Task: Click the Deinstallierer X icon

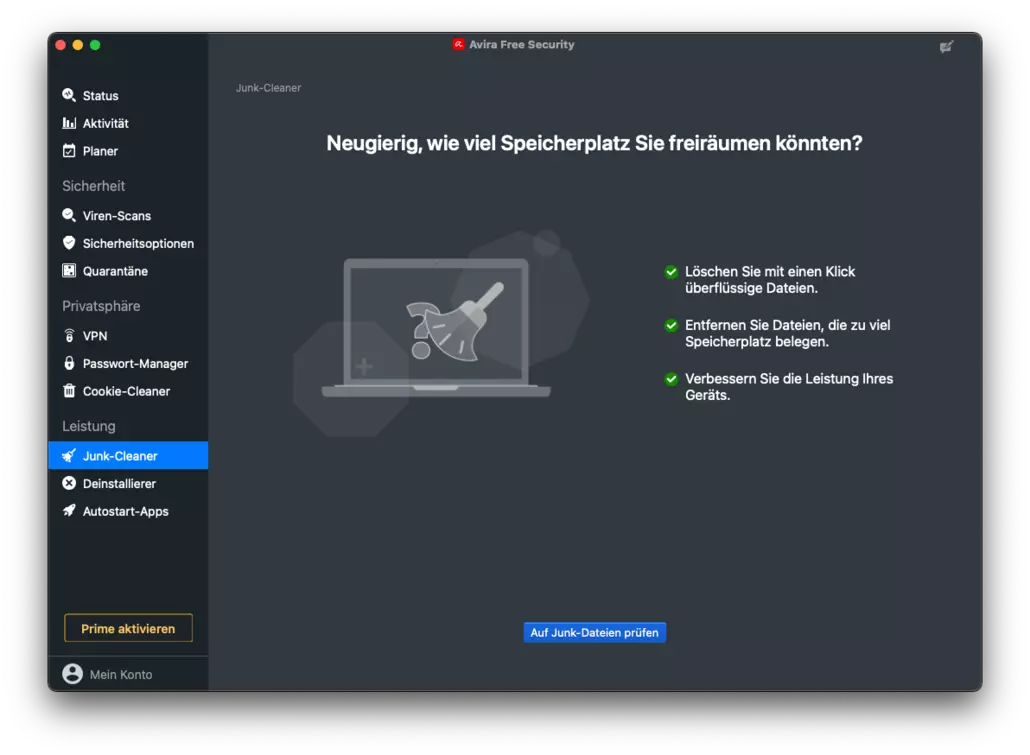Action: 69,483
